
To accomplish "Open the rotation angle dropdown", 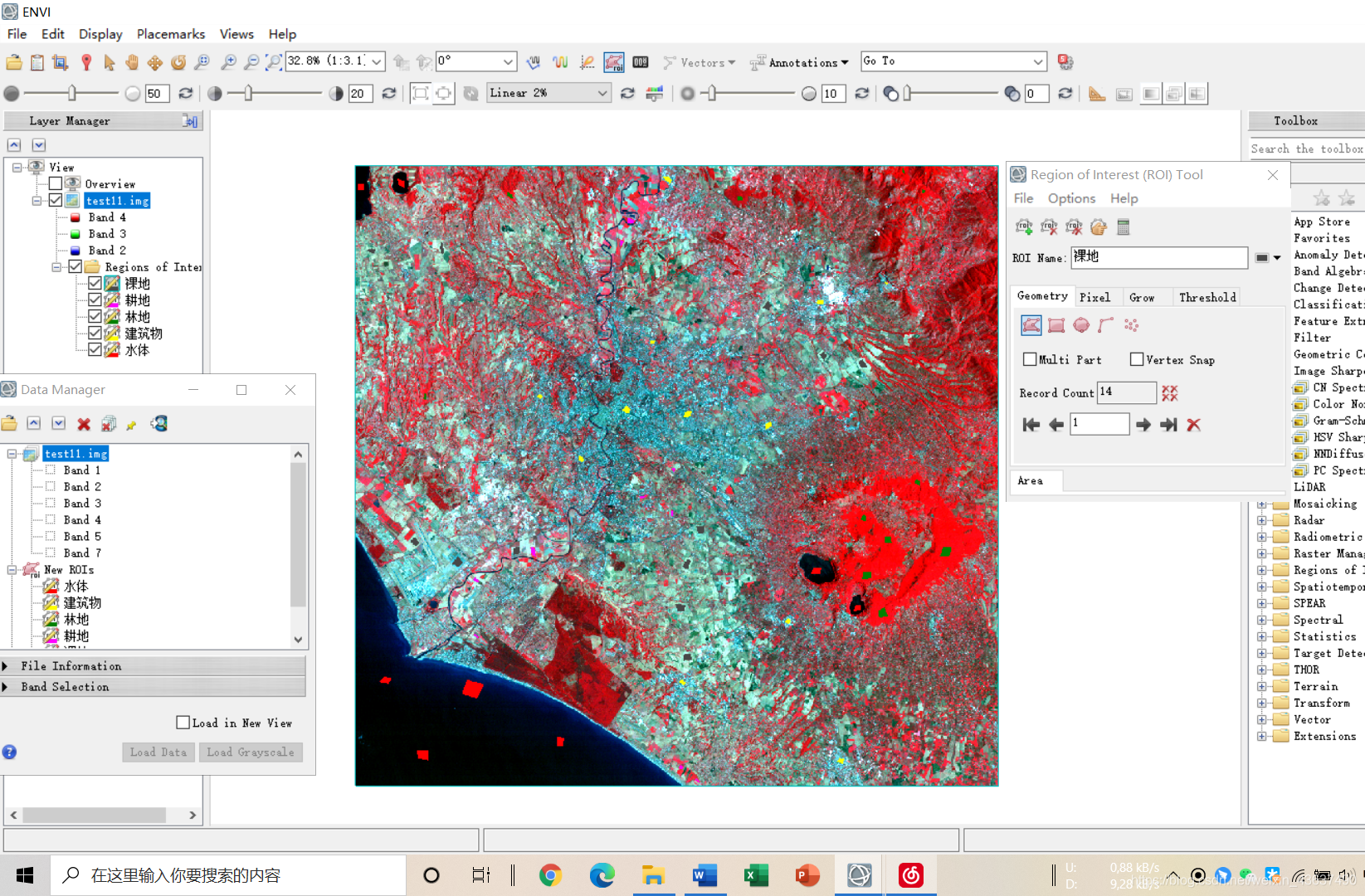I will 508,61.
